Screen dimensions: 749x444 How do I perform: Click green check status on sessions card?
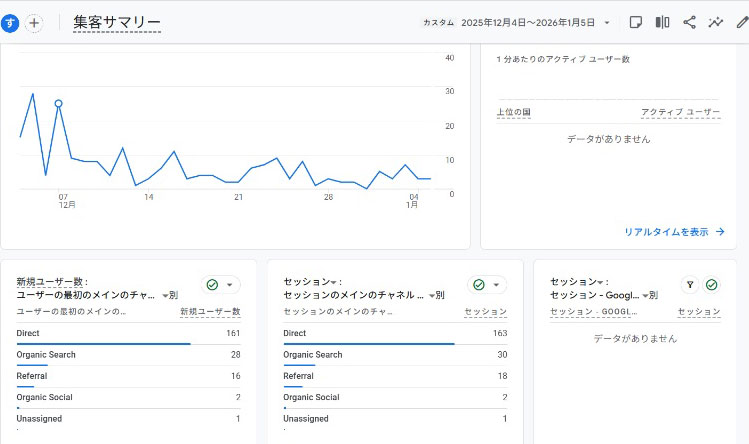(479, 285)
